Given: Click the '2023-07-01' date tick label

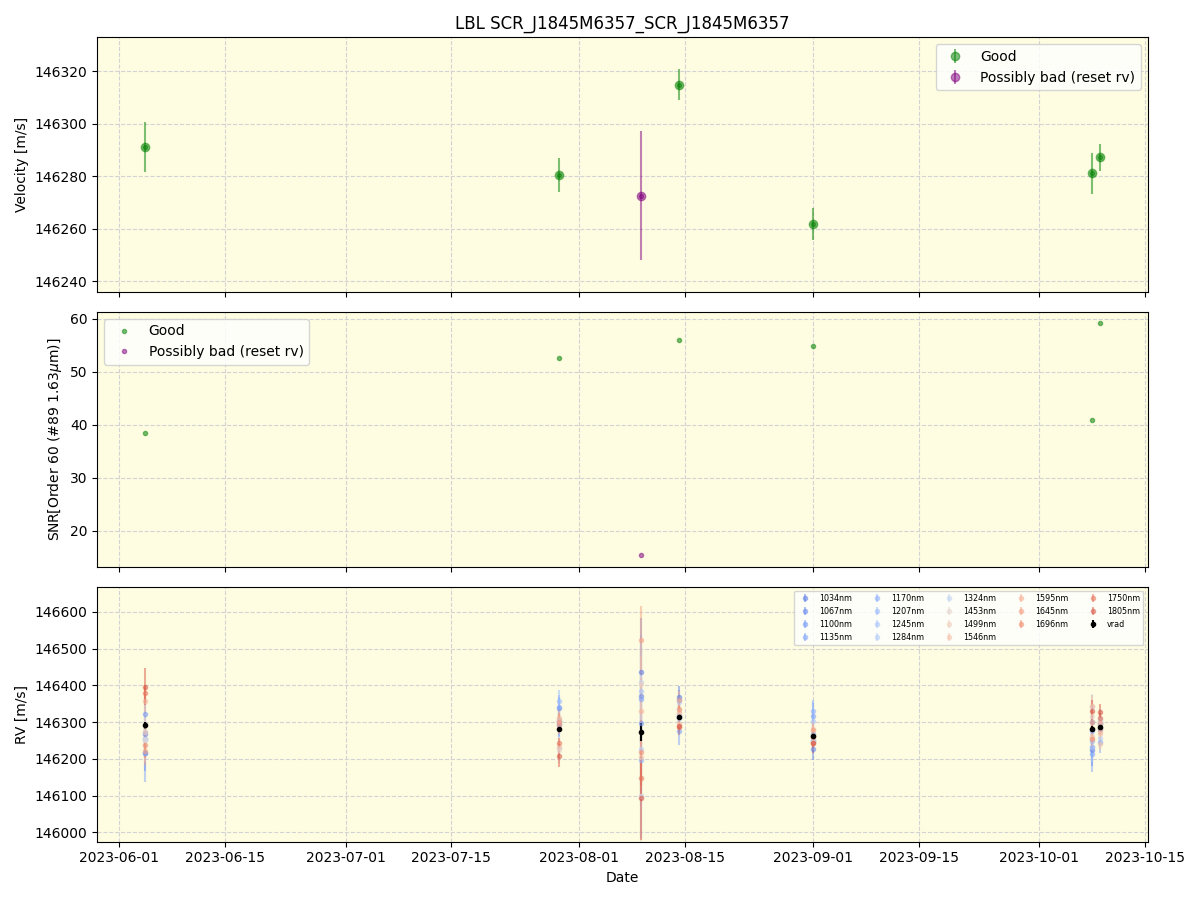Looking at the screenshot, I should click(346, 857).
